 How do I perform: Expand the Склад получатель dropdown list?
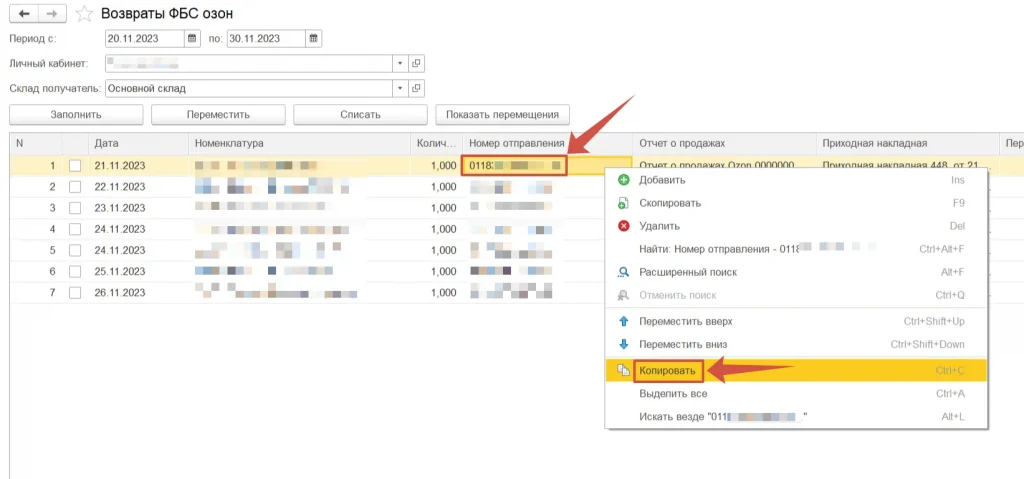click(400, 88)
